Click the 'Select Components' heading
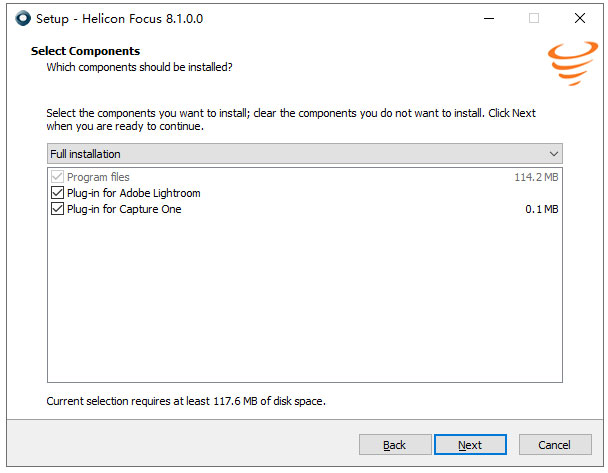The image size is (608, 473). [85, 51]
